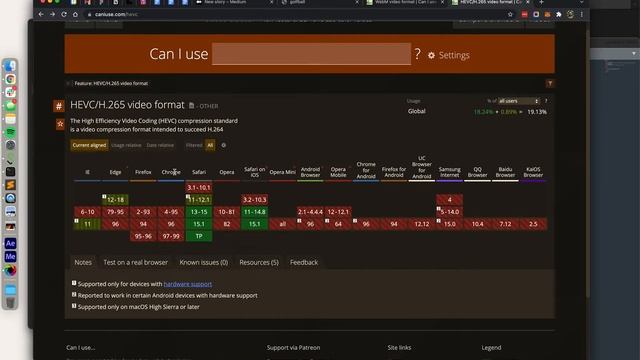Open Messages from the dock
This screenshot has width=640, height=360.
[x=11, y=106]
